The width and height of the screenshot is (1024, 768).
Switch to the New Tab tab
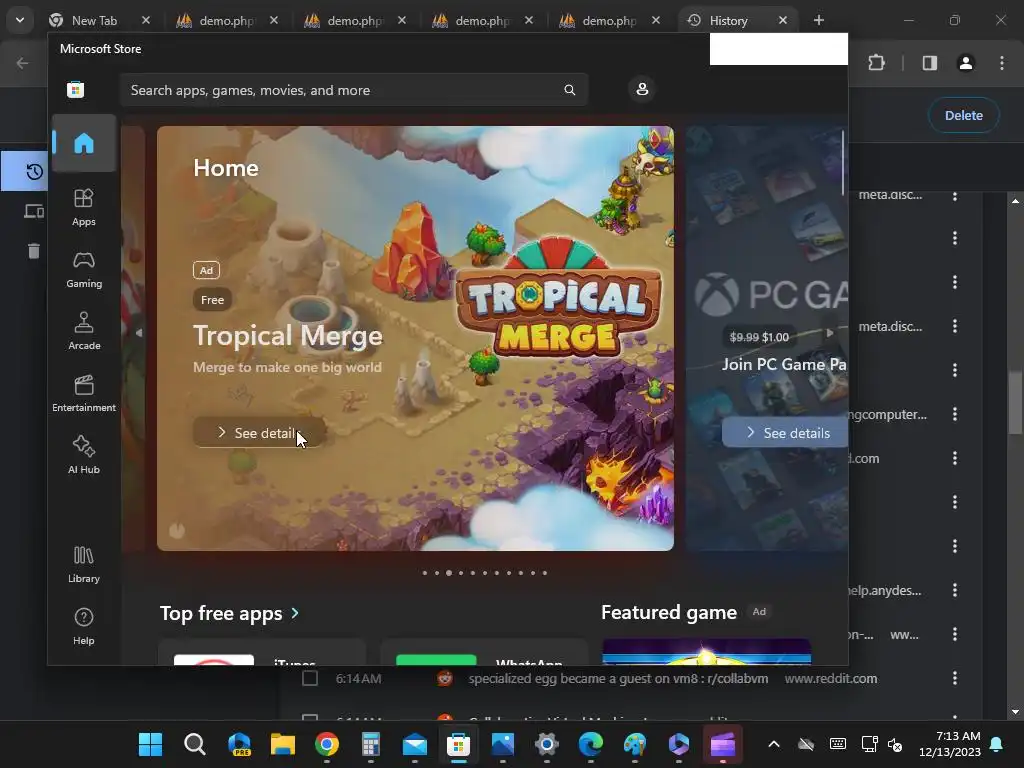pos(94,21)
